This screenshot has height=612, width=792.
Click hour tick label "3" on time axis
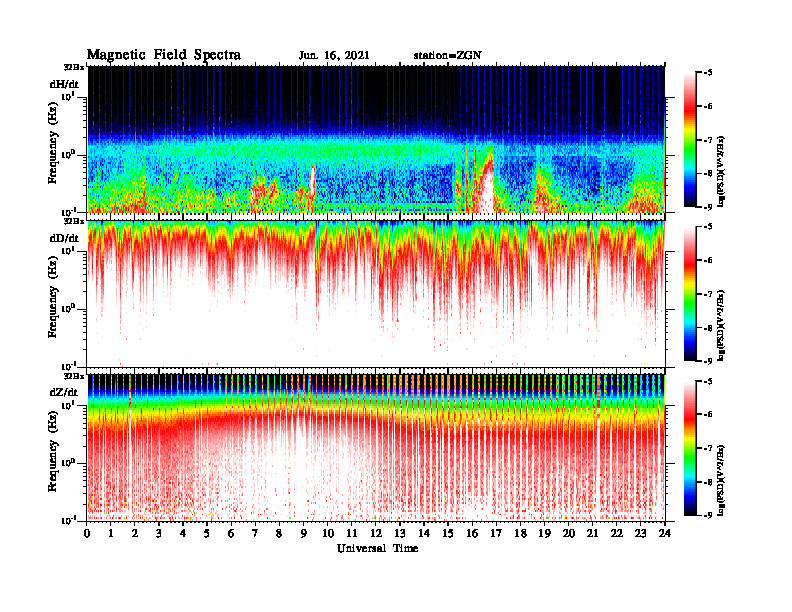tap(159, 534)
